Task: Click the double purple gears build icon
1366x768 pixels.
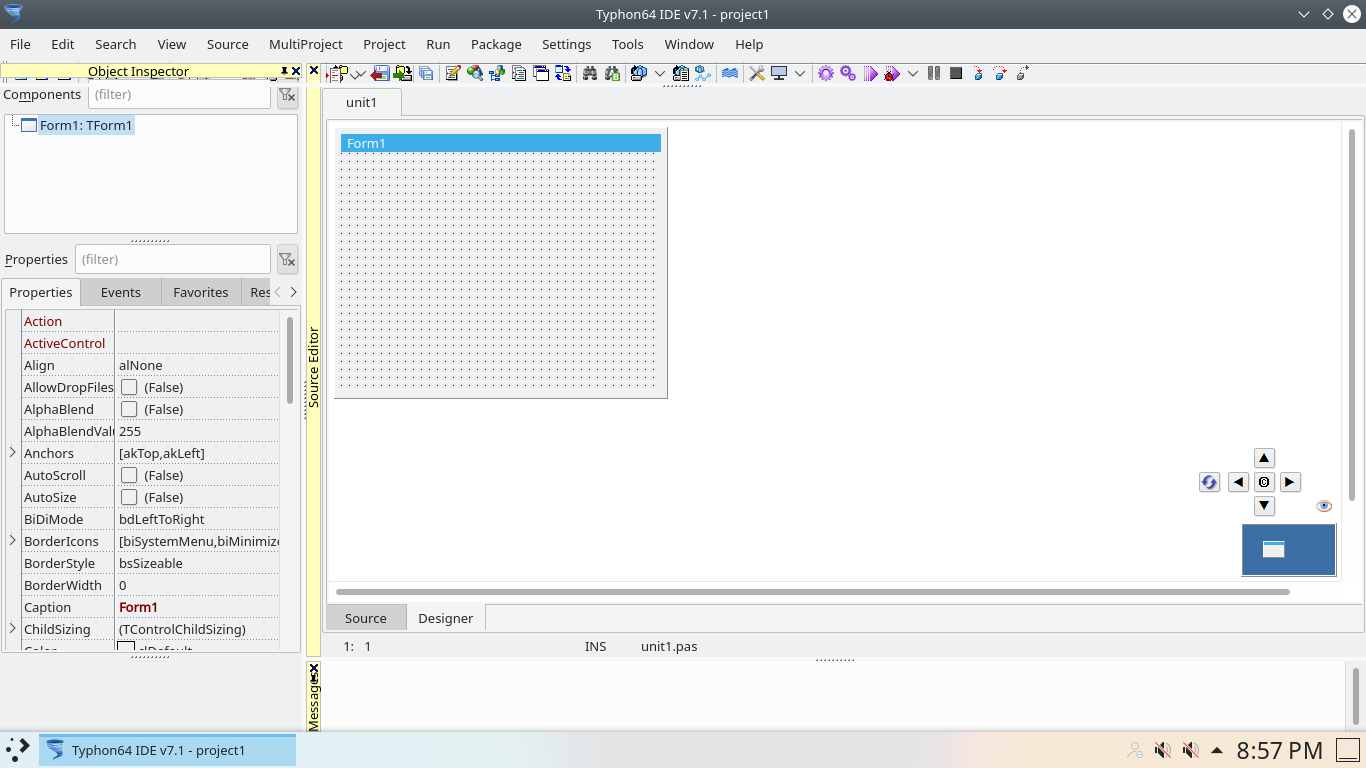Action: (848, 73)
